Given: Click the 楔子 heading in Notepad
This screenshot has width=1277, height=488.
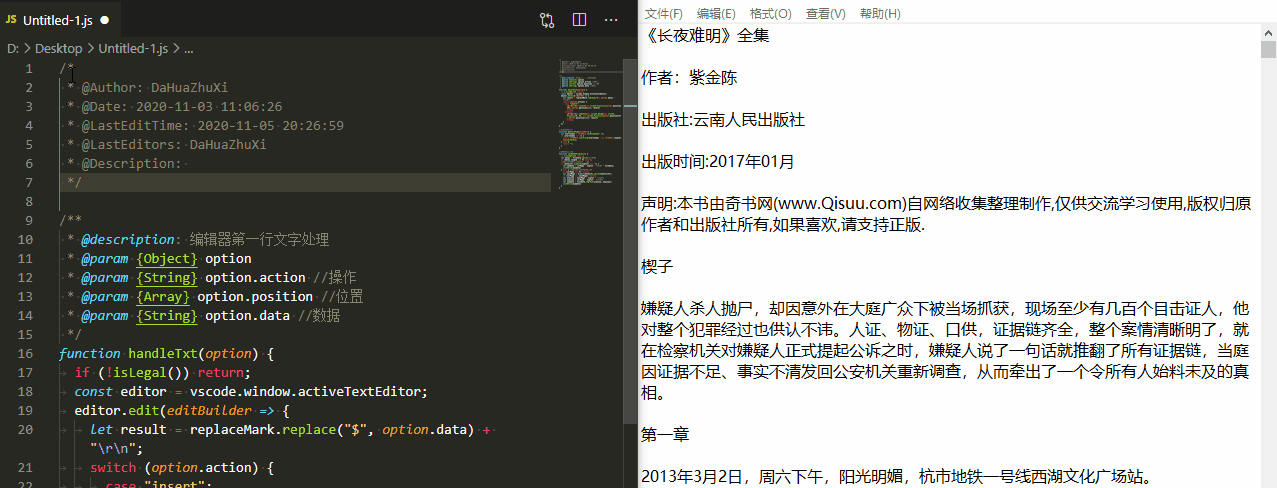Looking at the screenshot, I should point(658,266).
